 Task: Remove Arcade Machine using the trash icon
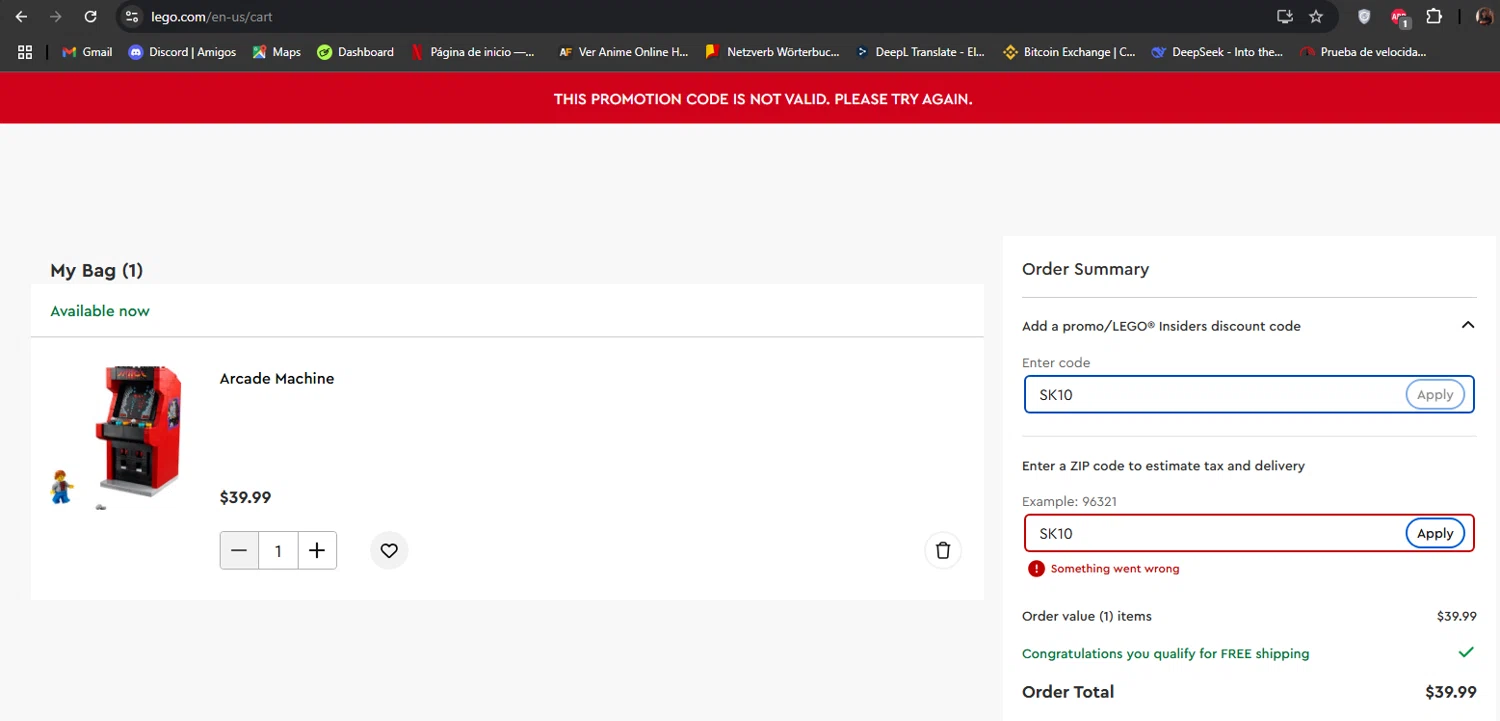[x=943, y=550]
